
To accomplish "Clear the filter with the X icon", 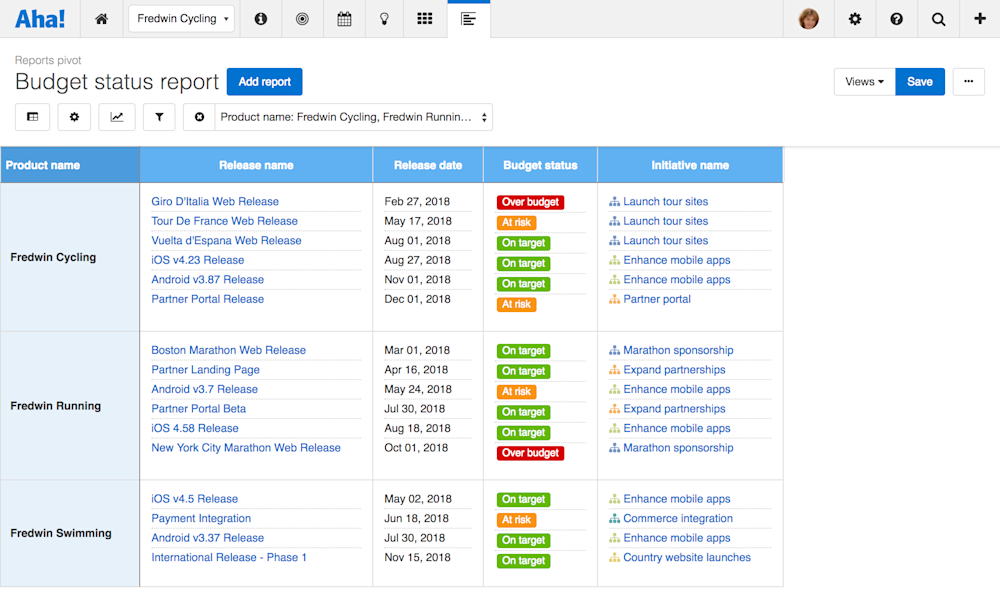I will coord(199,116).
